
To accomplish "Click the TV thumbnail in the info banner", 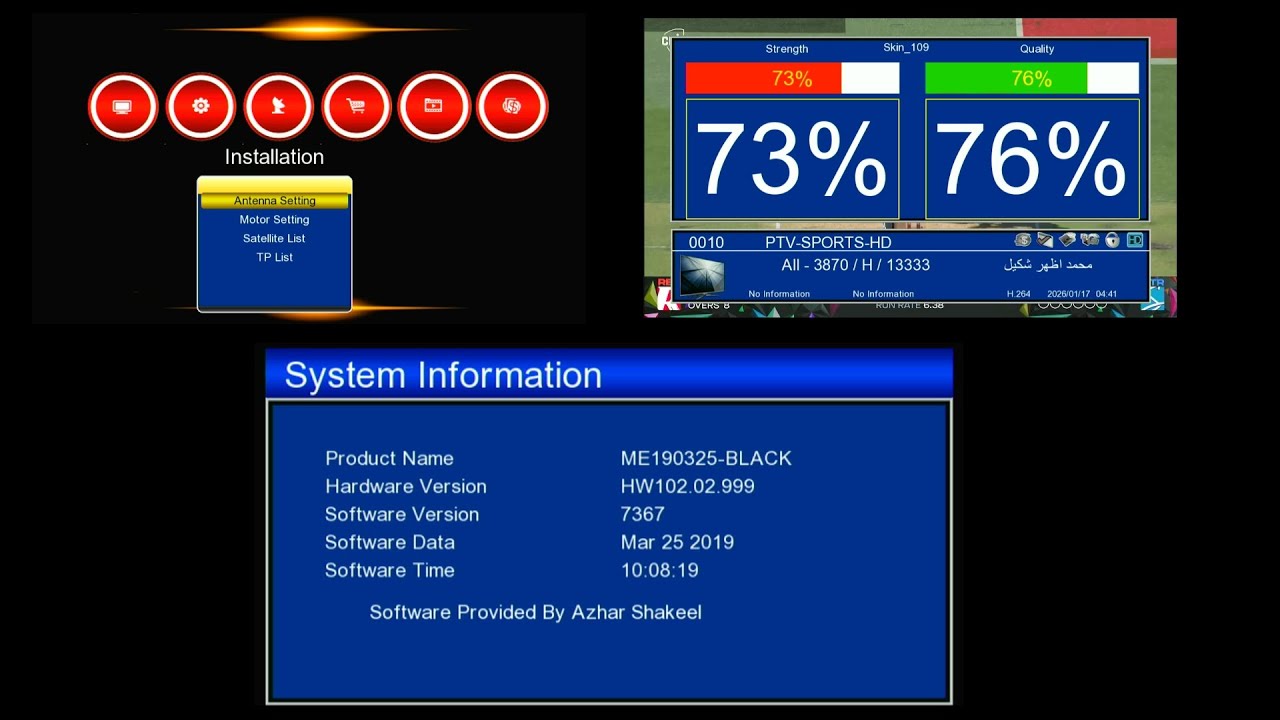I will point(702,275).
